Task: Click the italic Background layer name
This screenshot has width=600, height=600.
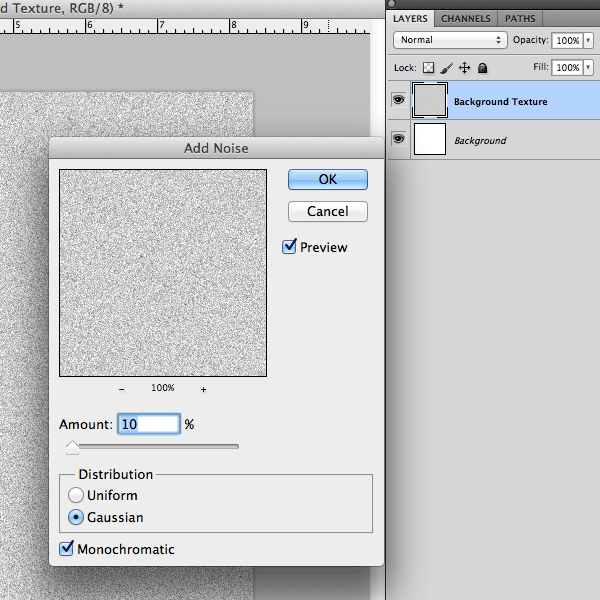Action: pyautogui.click(x=480, y=140)
